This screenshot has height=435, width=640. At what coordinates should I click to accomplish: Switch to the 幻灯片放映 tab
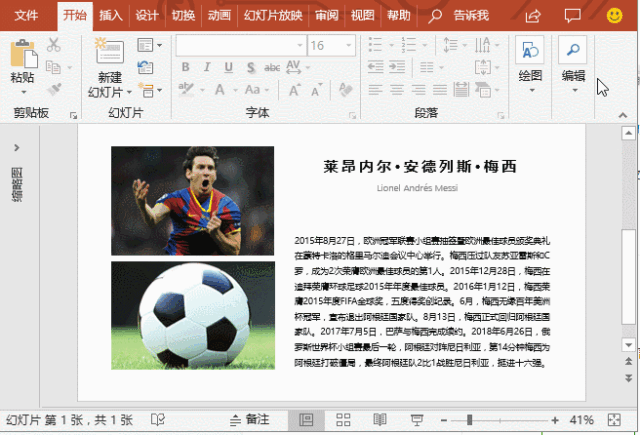click(273, 16)
